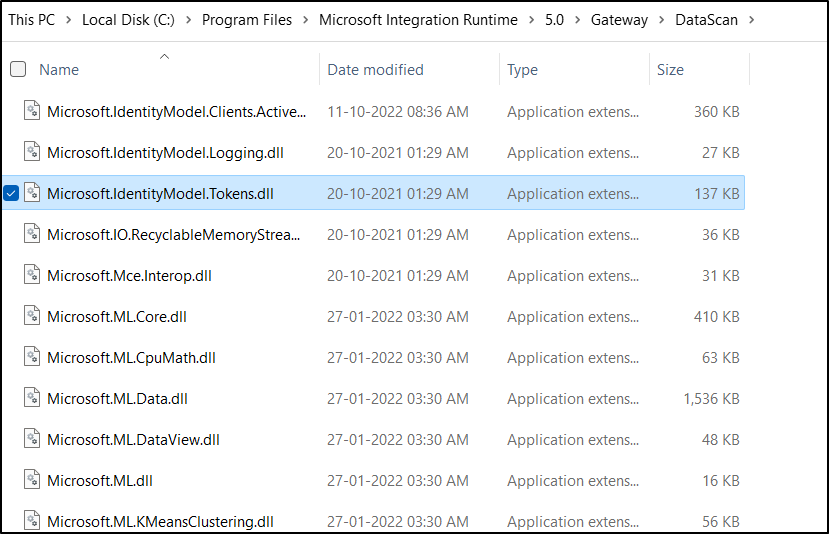Select file Microsoft.IdentityModel.Clients.Active...
Image resolution: width=829 pixels, height=534 pixels.
(177, 112)
